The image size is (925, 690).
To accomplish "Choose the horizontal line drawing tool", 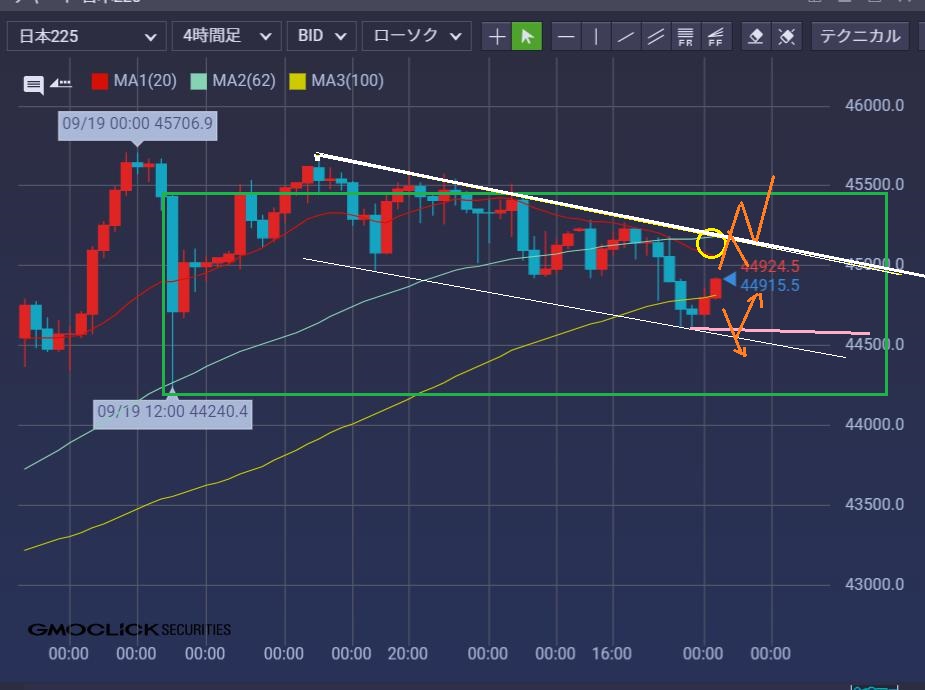I will pyautogui.click(x=566, y=37).
